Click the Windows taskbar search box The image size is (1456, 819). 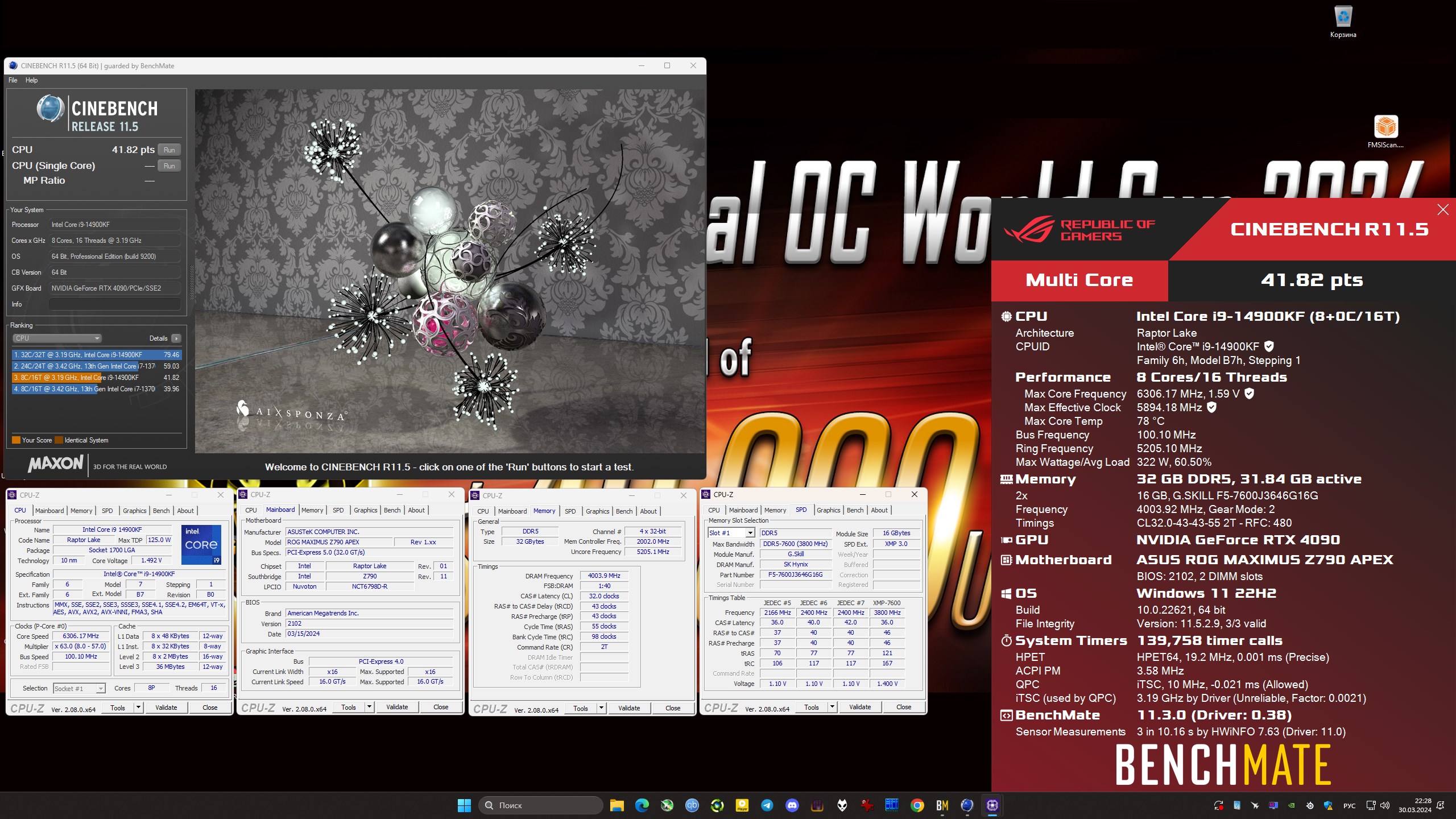click(541, 805)
